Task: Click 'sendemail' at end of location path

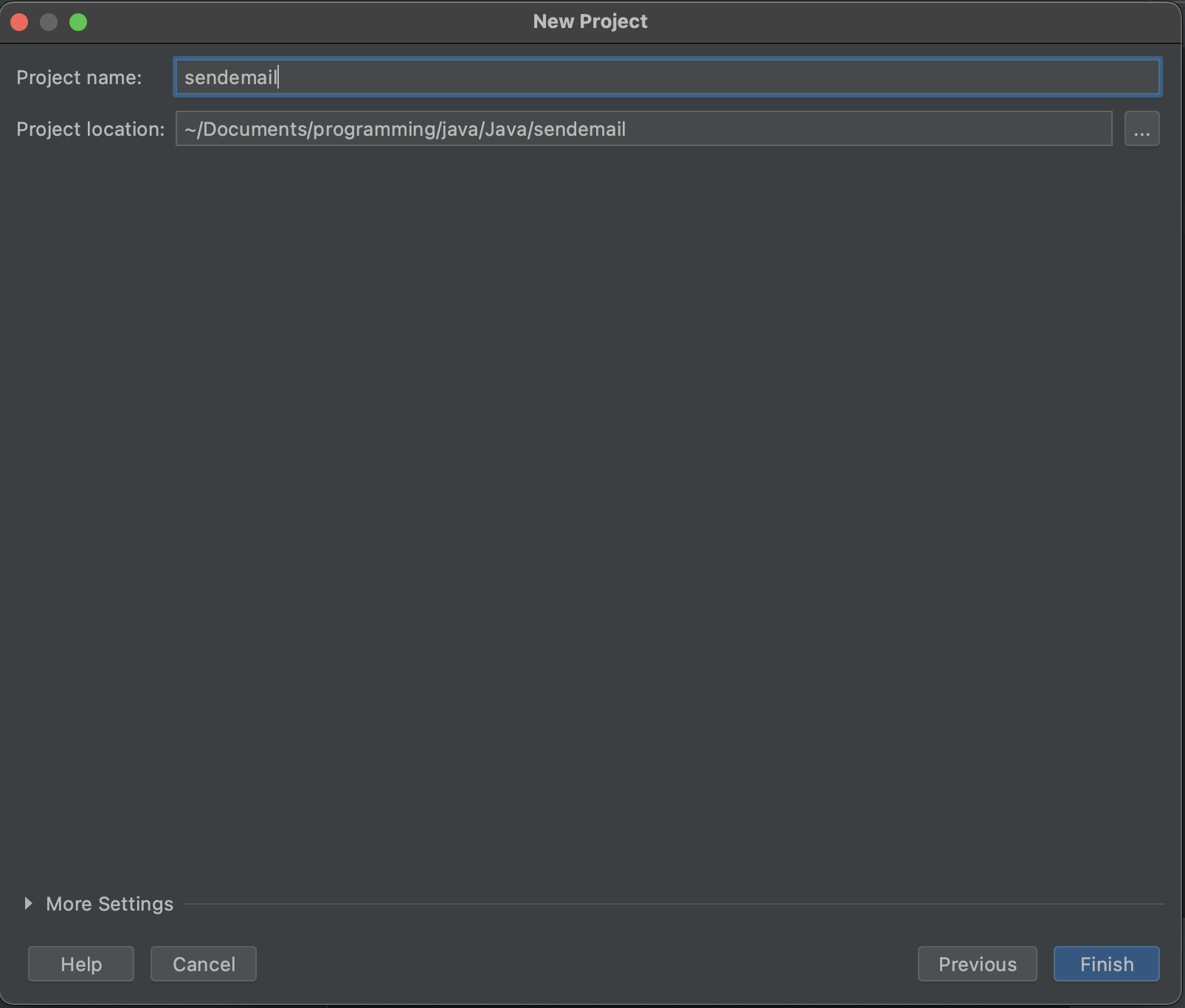Action: point(579,129)
